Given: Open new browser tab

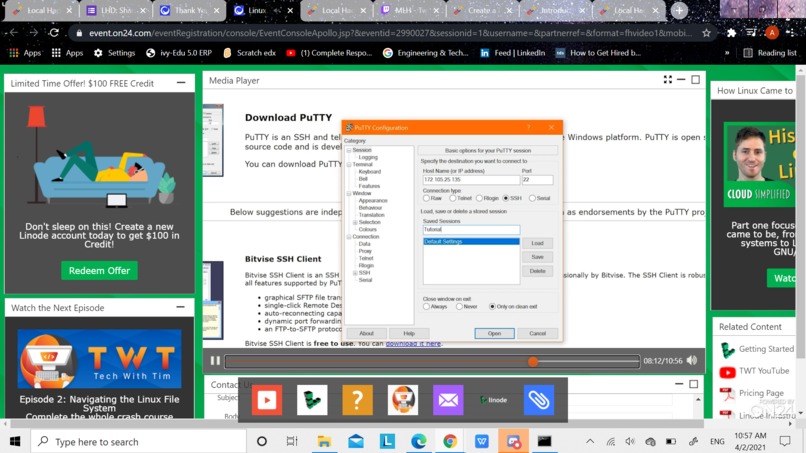Looking at the screenshot, I should pos(679,10).
